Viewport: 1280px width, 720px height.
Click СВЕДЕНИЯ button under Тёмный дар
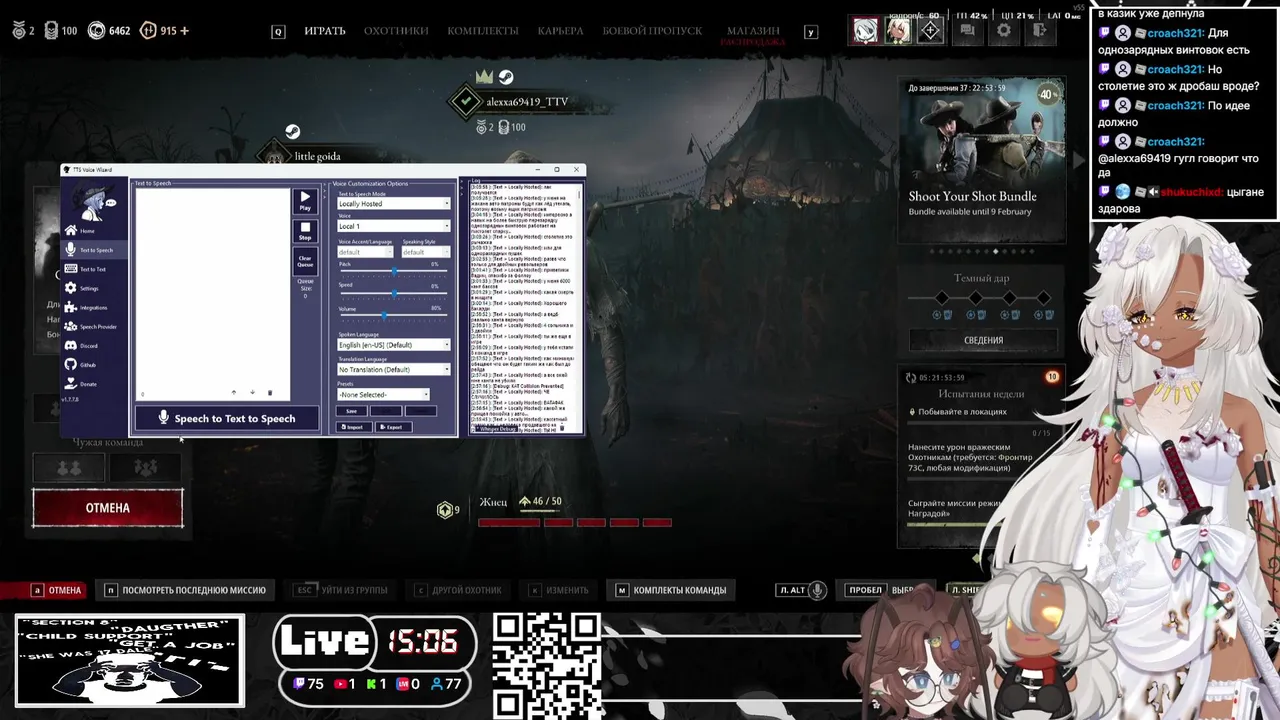pyautogui.click(x=983, y=340)
